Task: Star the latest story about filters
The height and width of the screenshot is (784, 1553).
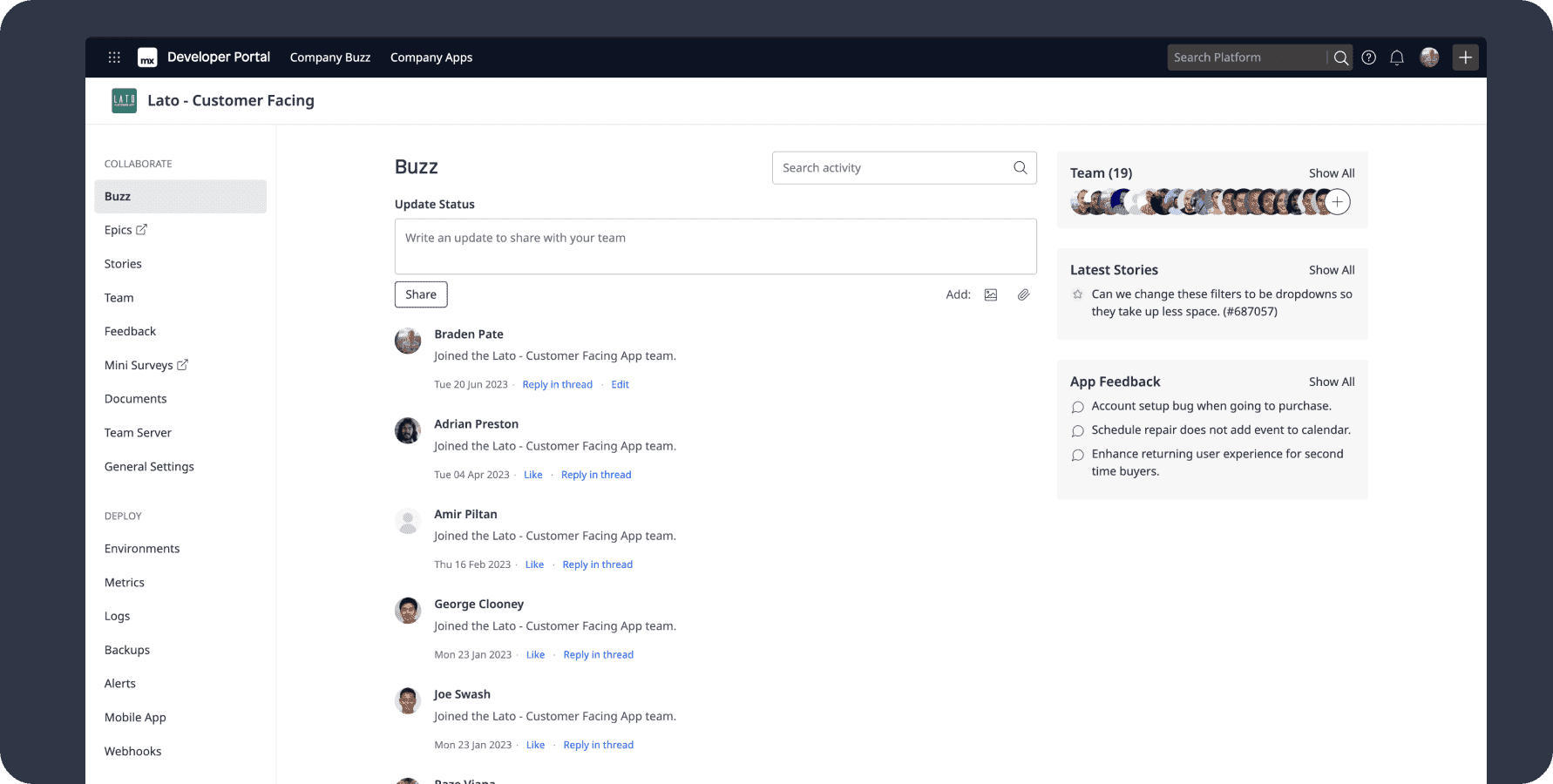Action: pyautogui.click(x=1078, y=294)
